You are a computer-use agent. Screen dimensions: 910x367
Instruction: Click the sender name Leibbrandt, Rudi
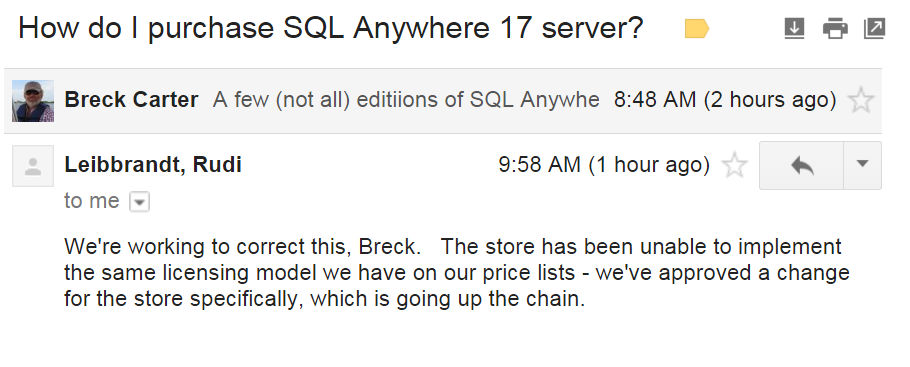coord(153,165)
